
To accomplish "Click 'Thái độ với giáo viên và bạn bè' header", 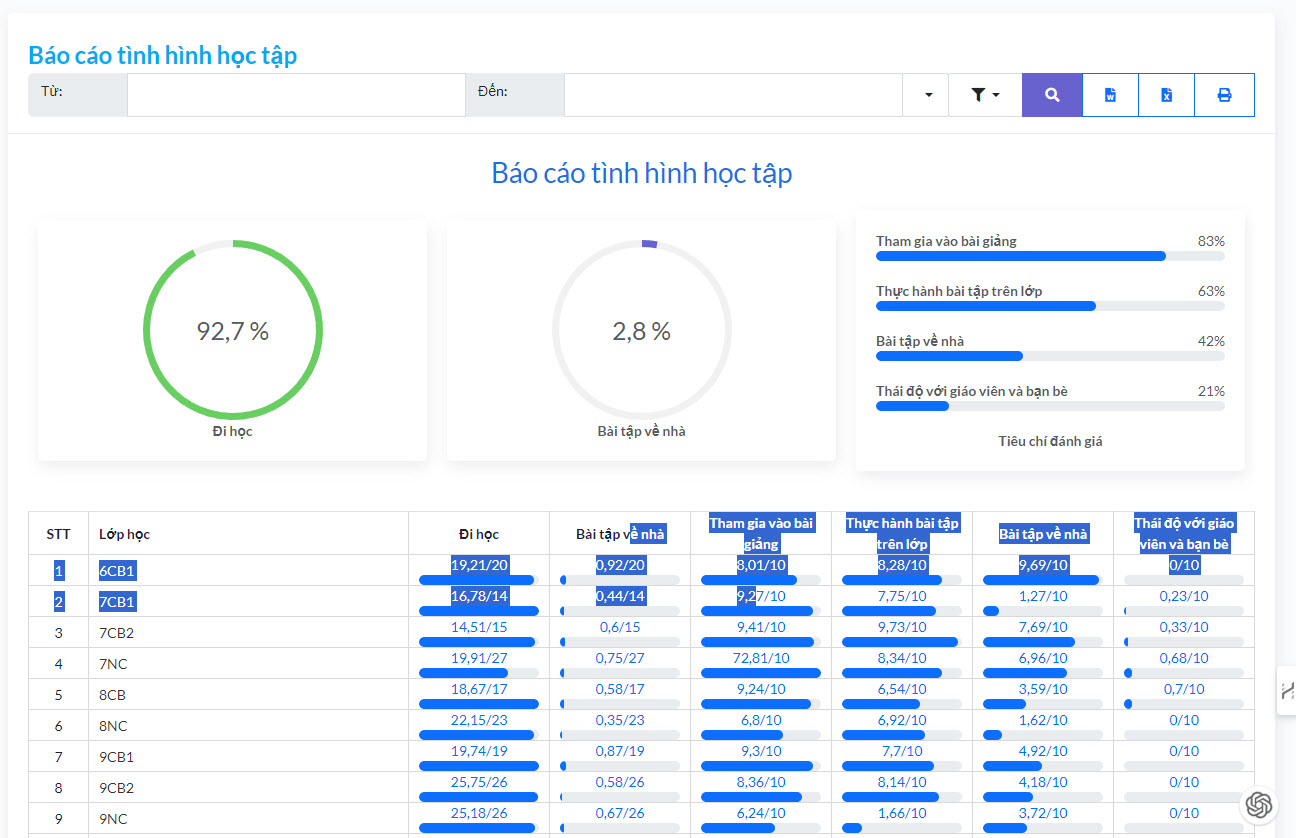I will click(1184, 534).
